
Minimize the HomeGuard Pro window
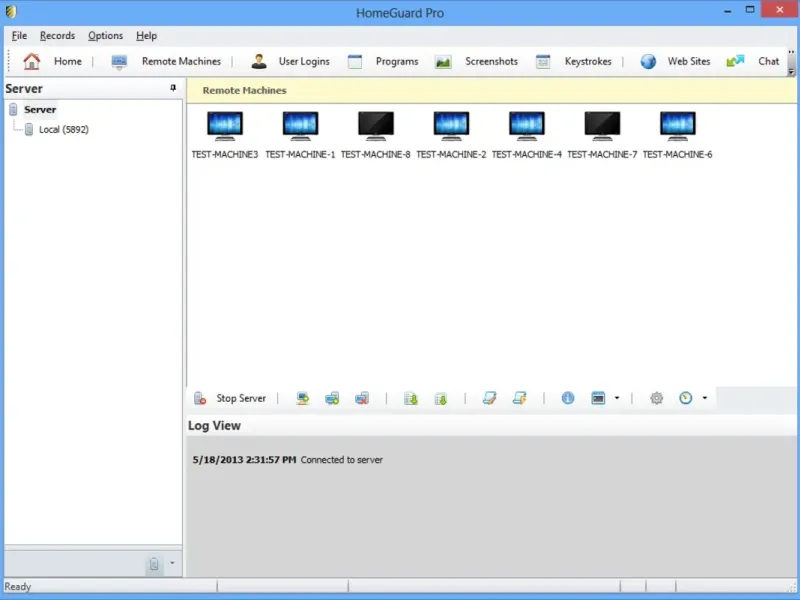(x=728, y=10)
